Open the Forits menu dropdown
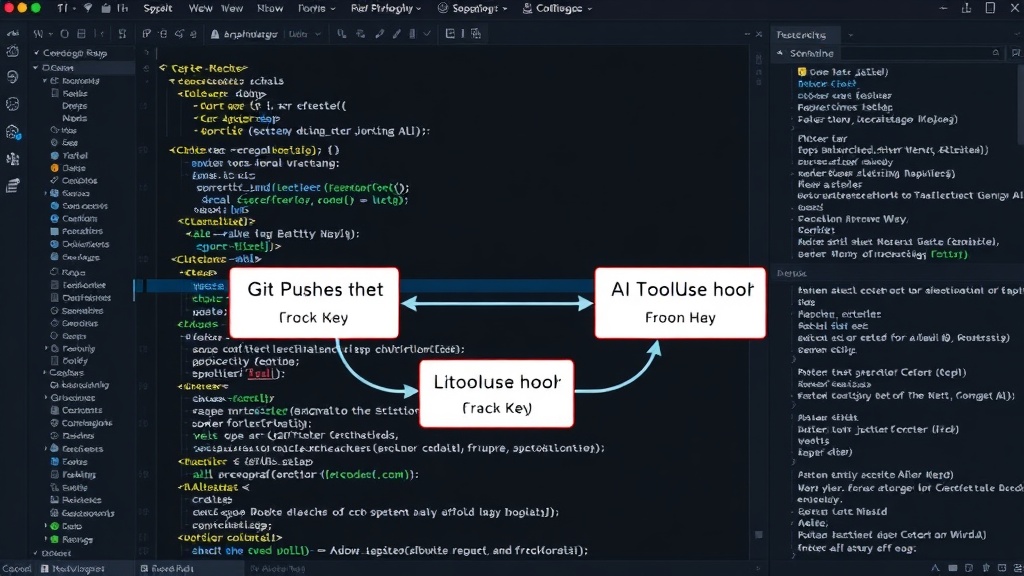Viewport: 1024px width, 576px height. pyautogui.click(x=317, y=8)
